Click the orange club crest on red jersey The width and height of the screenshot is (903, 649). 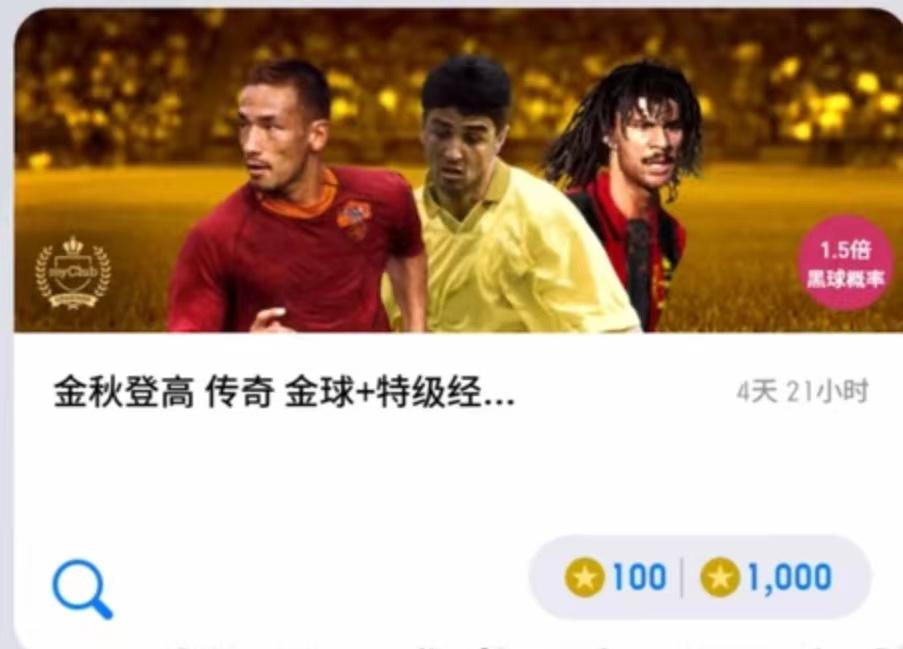coord(354,219)
